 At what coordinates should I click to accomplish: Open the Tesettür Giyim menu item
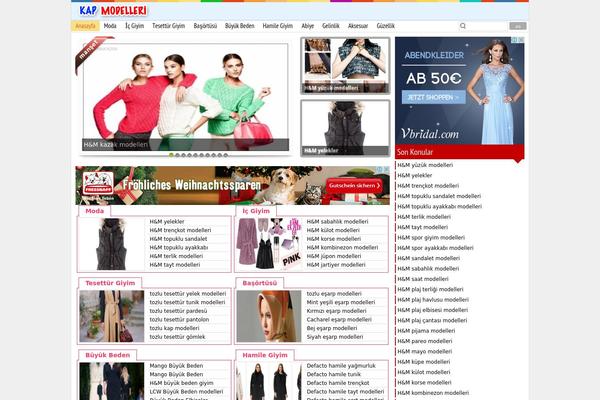click(x=168, y=26)
